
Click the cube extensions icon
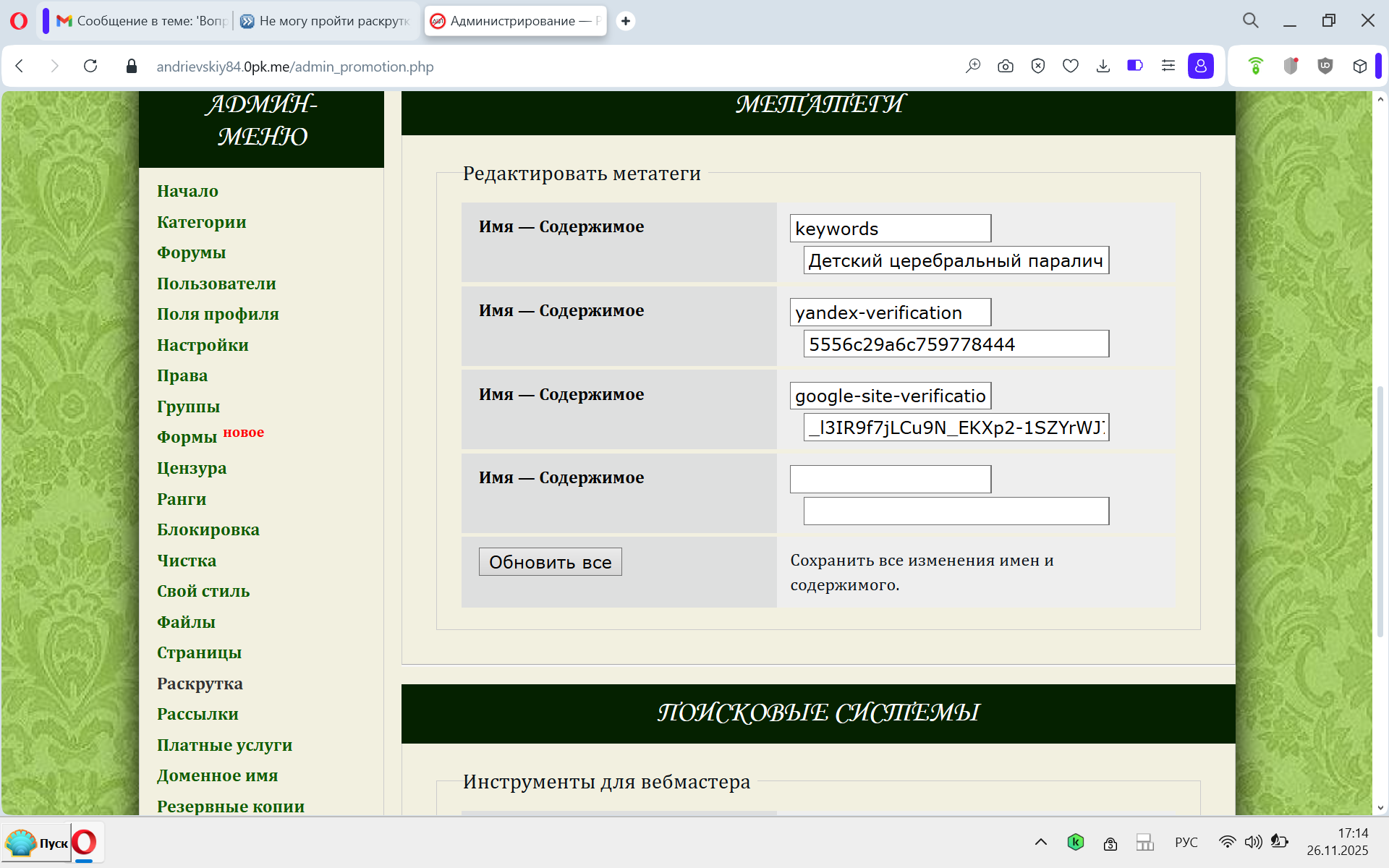coord(1359,66)
